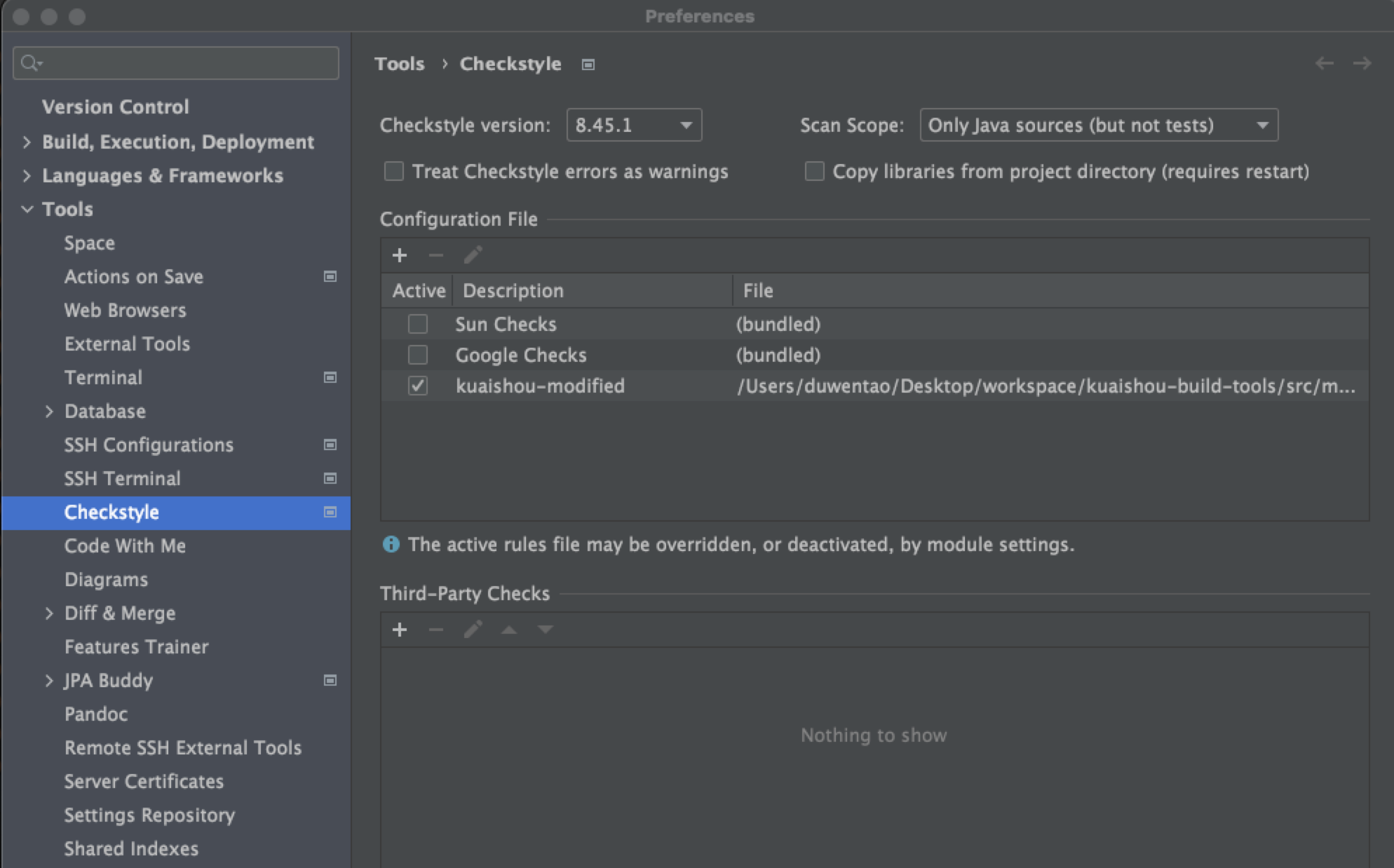
Task: Activate the Google Checks checkbox
Action: (x=418, y=355)
